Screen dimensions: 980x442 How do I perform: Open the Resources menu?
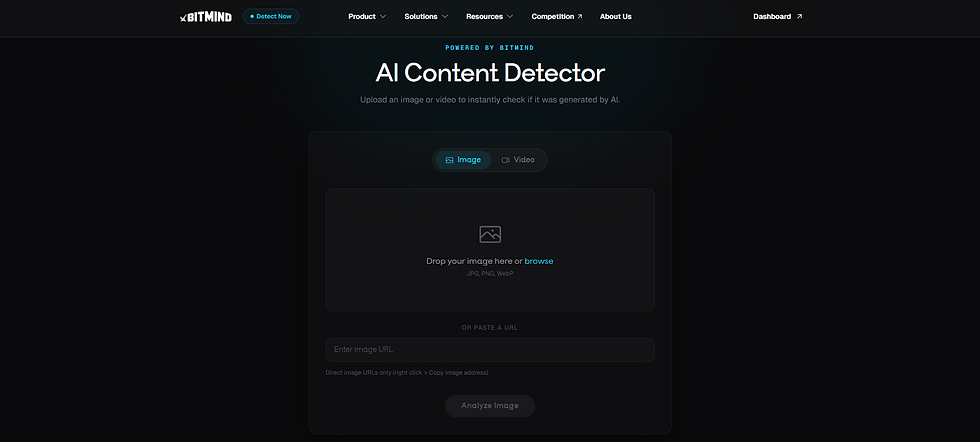tap(484, 17)
